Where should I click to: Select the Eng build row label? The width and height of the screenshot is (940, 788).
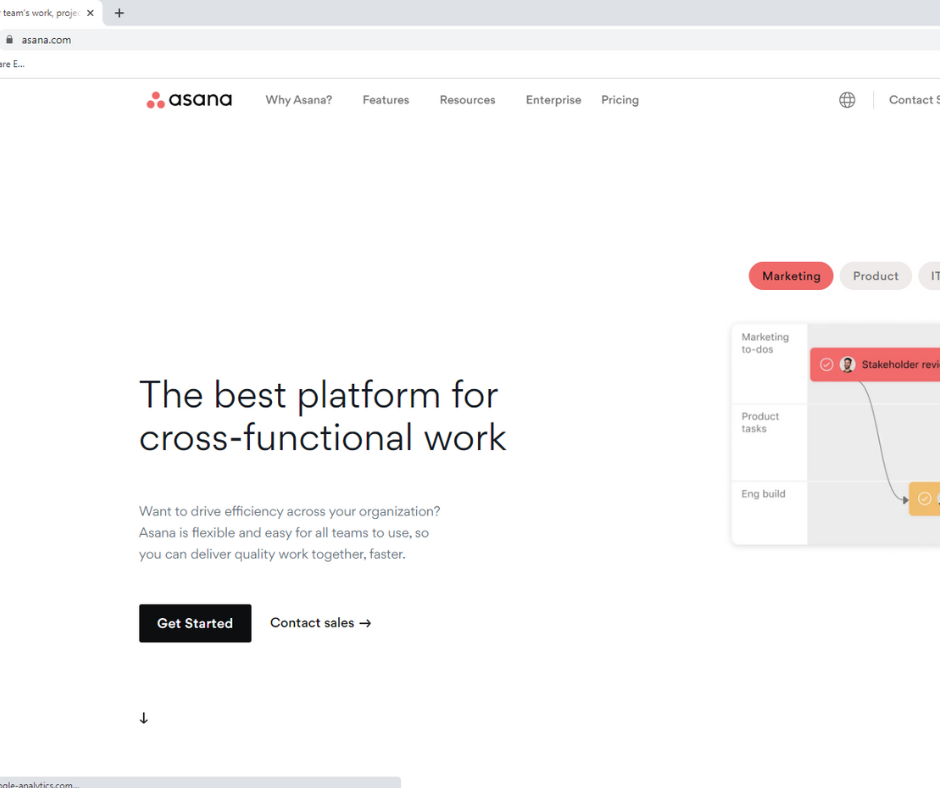click(x=763, y=494)
